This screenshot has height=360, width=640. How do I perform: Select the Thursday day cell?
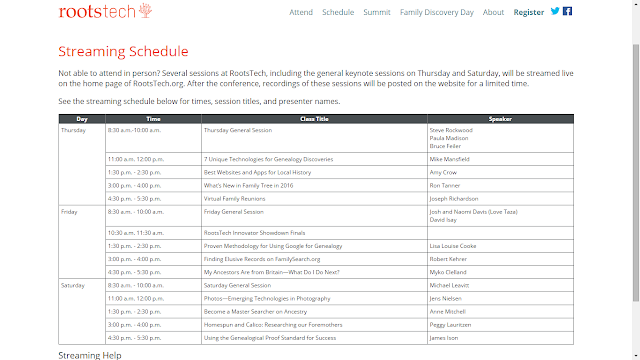[82, 164]
